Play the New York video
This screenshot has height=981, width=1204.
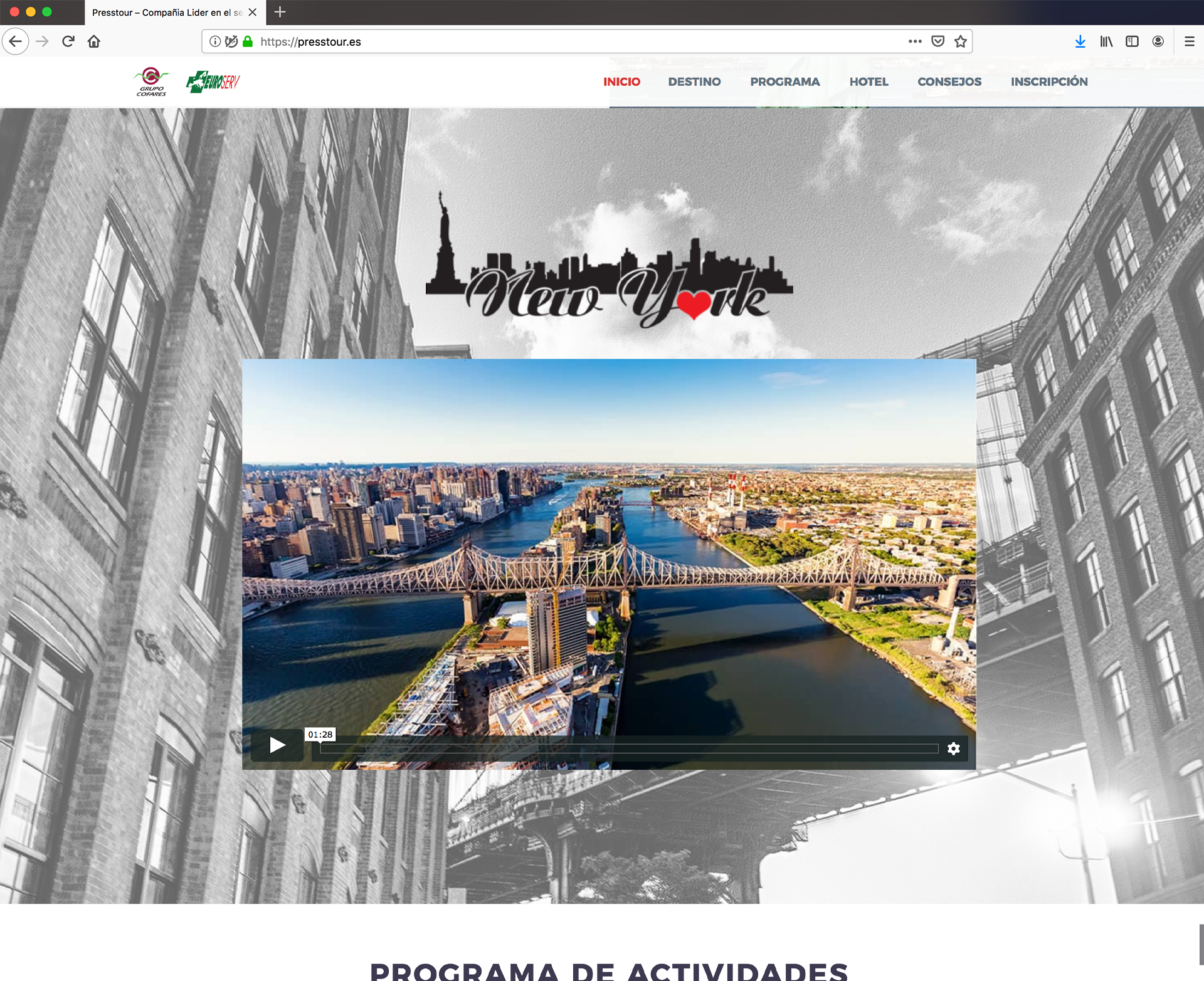pos(277,745)
